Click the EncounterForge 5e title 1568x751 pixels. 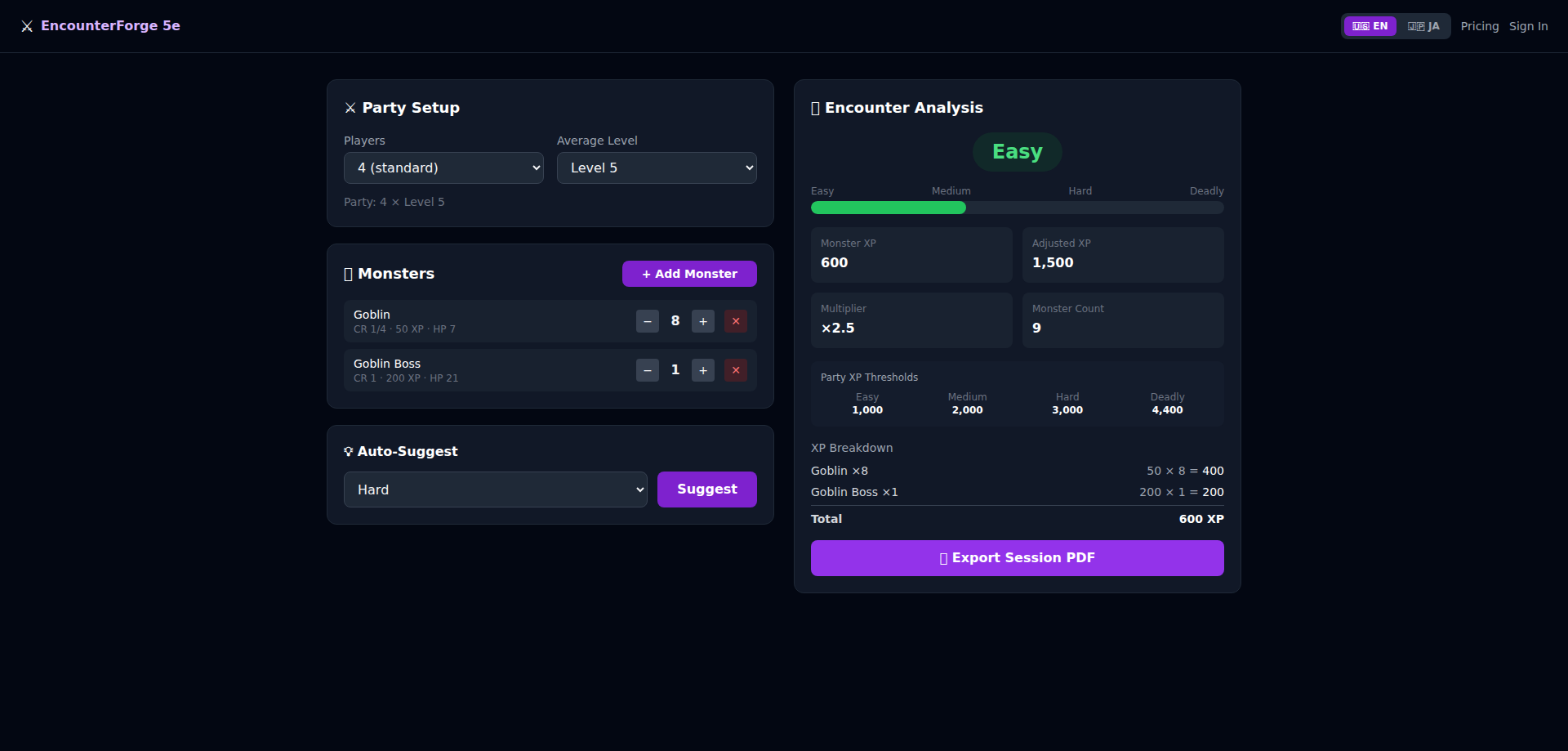click(x=110, y=25)
